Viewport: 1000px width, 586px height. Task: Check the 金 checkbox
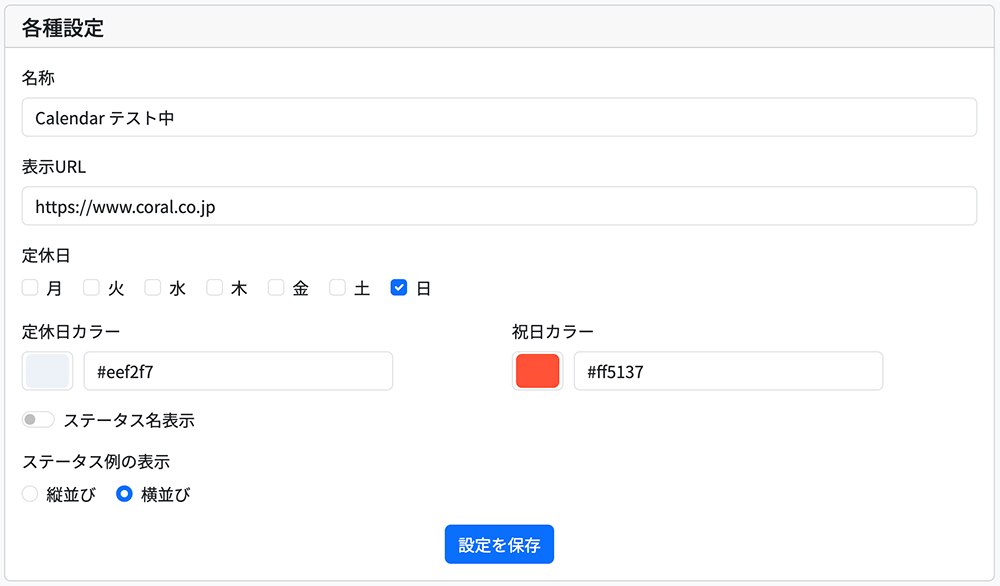pyautogui.click(x=276, y=288)
